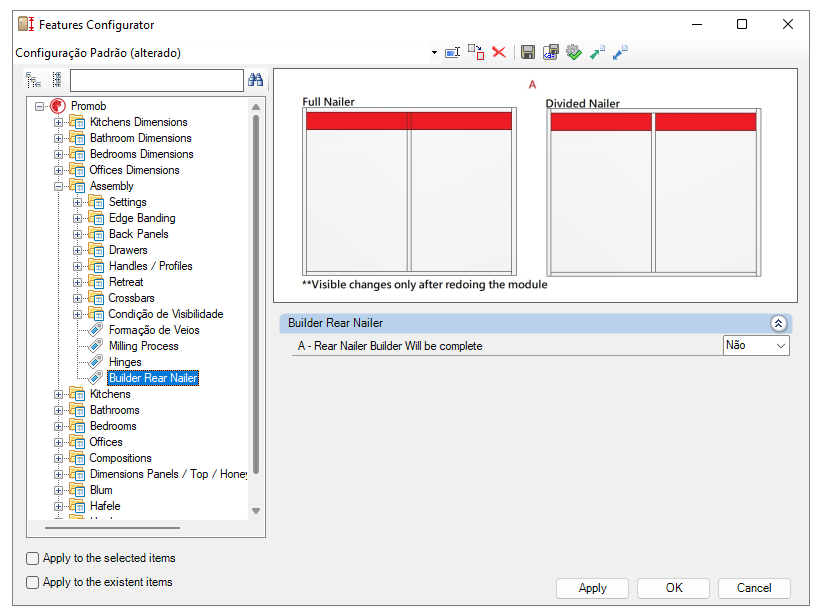Click the Promob root node icon
The image size is (827, 615).
58,106
